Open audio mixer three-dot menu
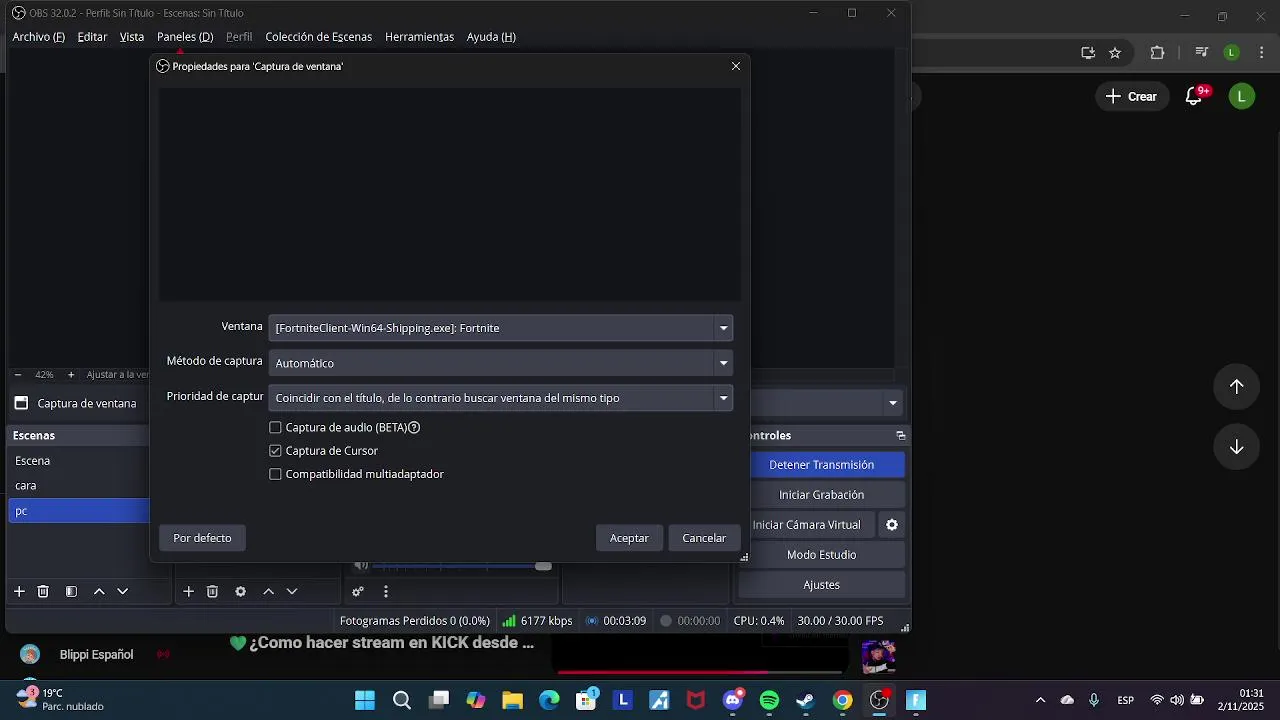The width and height of the screenshot is (1280, 720). (x=386, y=591)
